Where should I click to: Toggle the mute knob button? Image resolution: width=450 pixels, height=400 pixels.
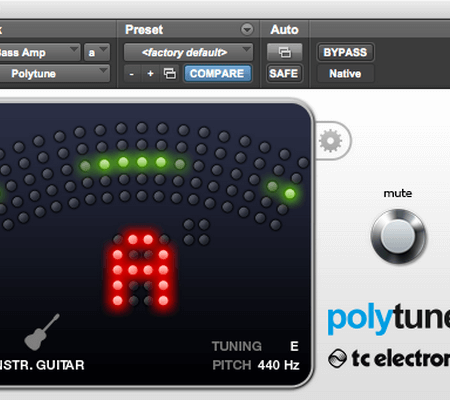pos(398,236)
